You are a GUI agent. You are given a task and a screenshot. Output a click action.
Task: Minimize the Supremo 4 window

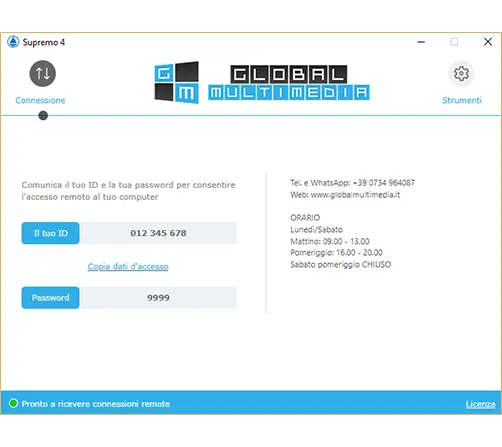pos(421,42)
